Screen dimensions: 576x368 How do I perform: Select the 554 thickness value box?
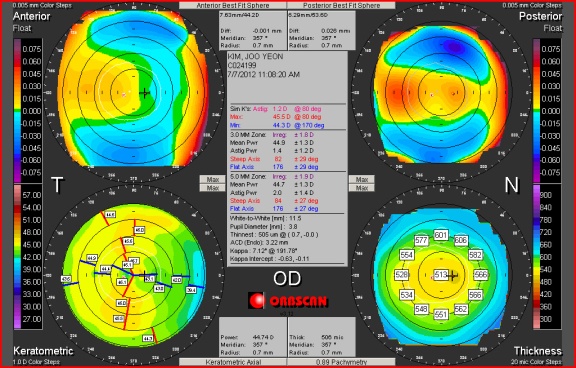point(407,255)
